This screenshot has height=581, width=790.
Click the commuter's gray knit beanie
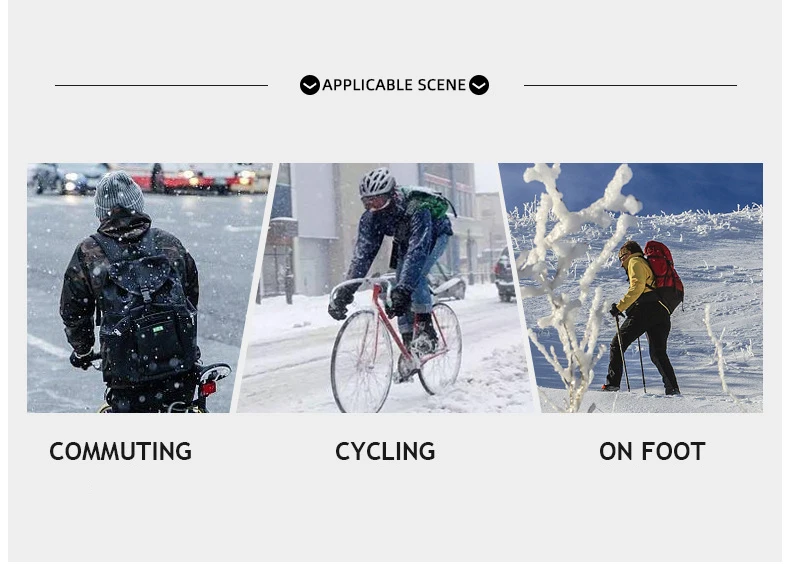click(x=119, y=195)
